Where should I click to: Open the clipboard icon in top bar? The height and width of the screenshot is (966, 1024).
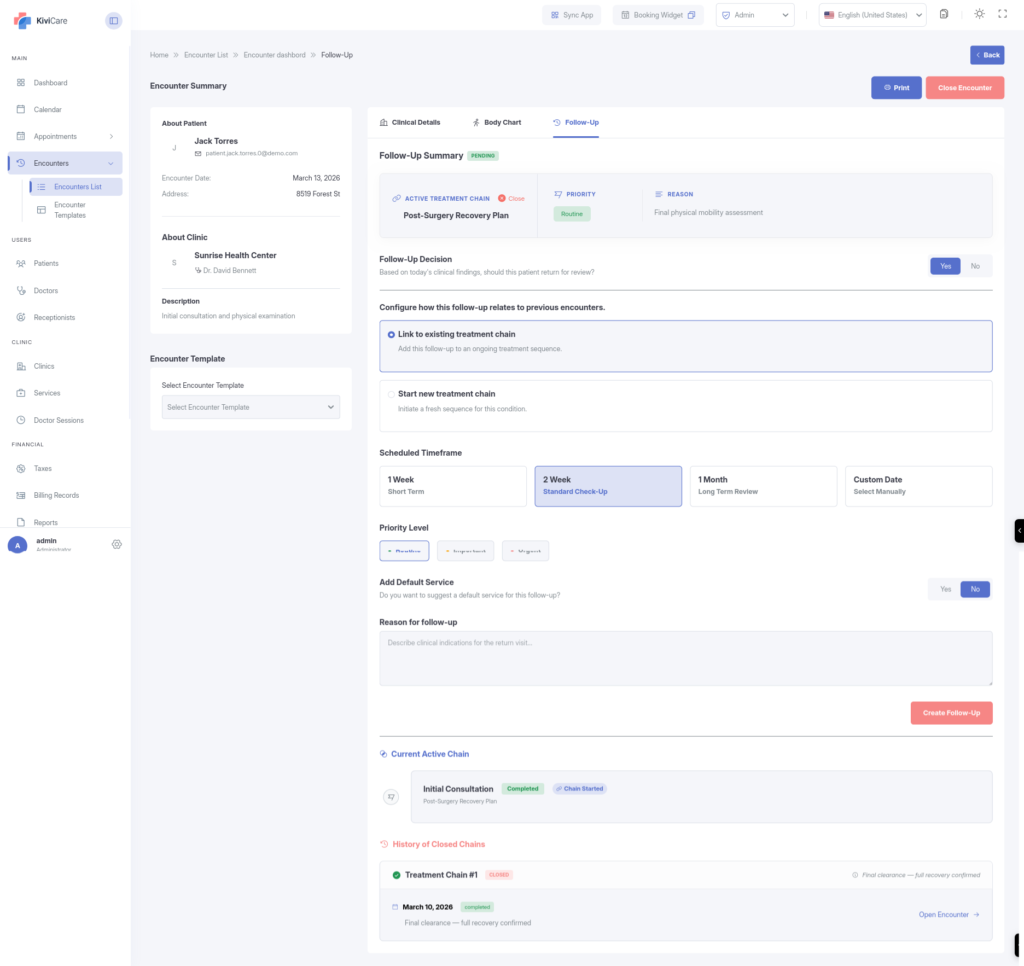point(944,15)
